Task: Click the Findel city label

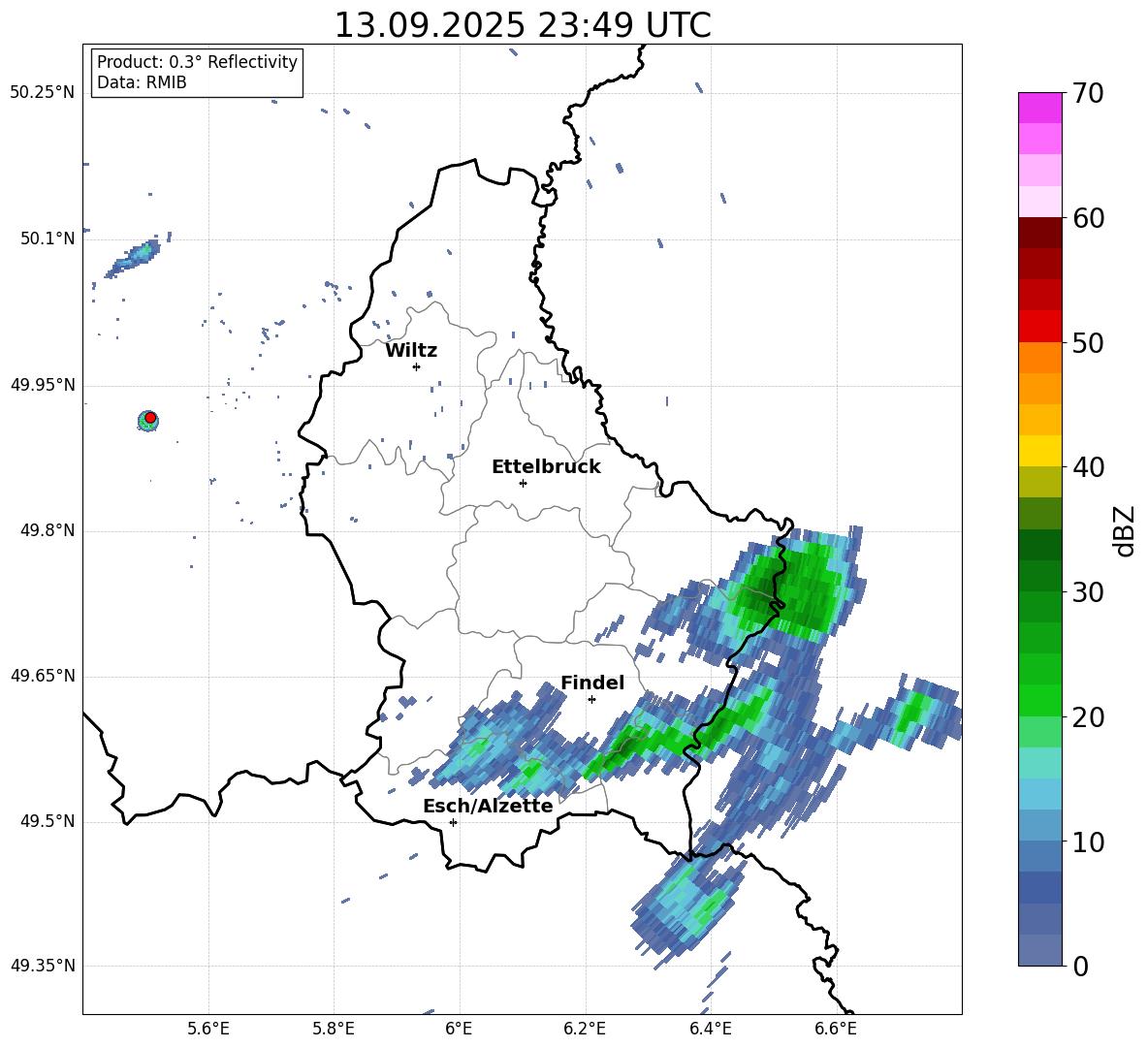Action: tap(592, 683)
